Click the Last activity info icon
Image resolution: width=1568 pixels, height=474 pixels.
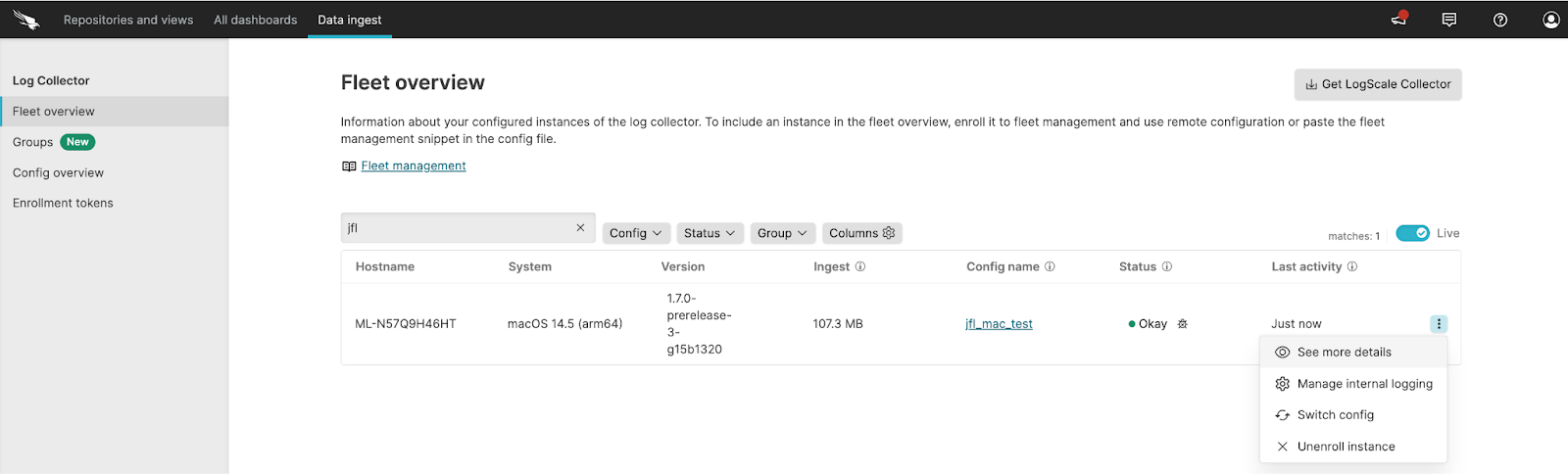[1352, 266]
